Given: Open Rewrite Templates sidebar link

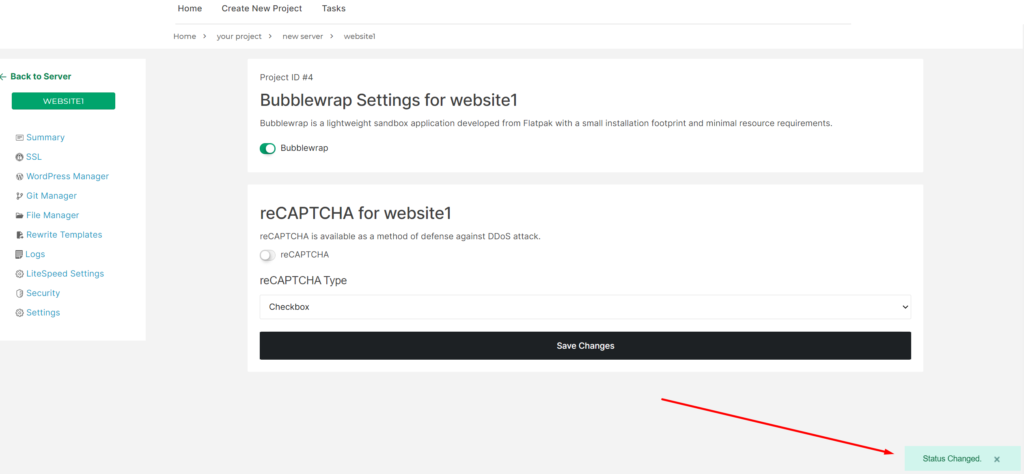Looking at the screenshot, I should tap(64, 235).
